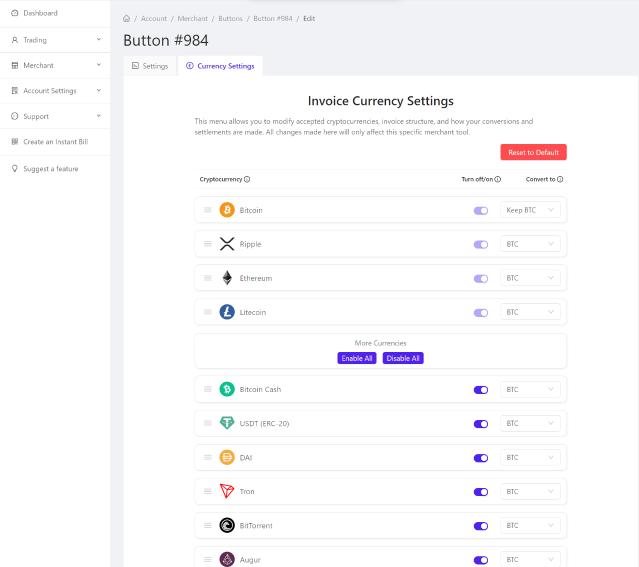Click the home icon in breadcrumb
This screenshot has width=639, height=567.
coord(127,19)
